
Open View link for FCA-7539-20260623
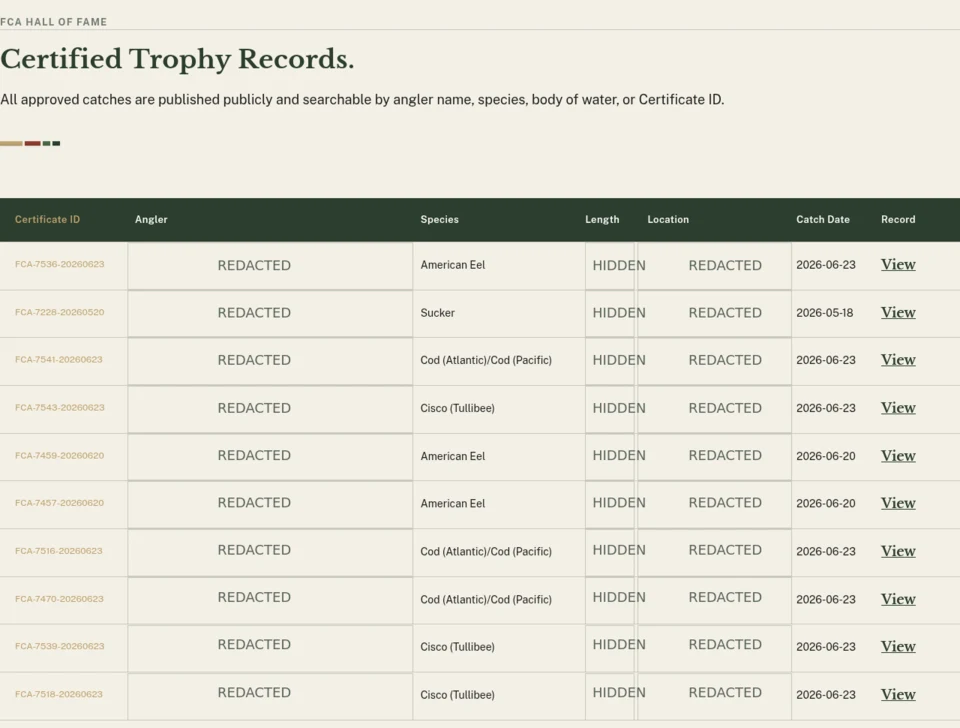[898, 647]
